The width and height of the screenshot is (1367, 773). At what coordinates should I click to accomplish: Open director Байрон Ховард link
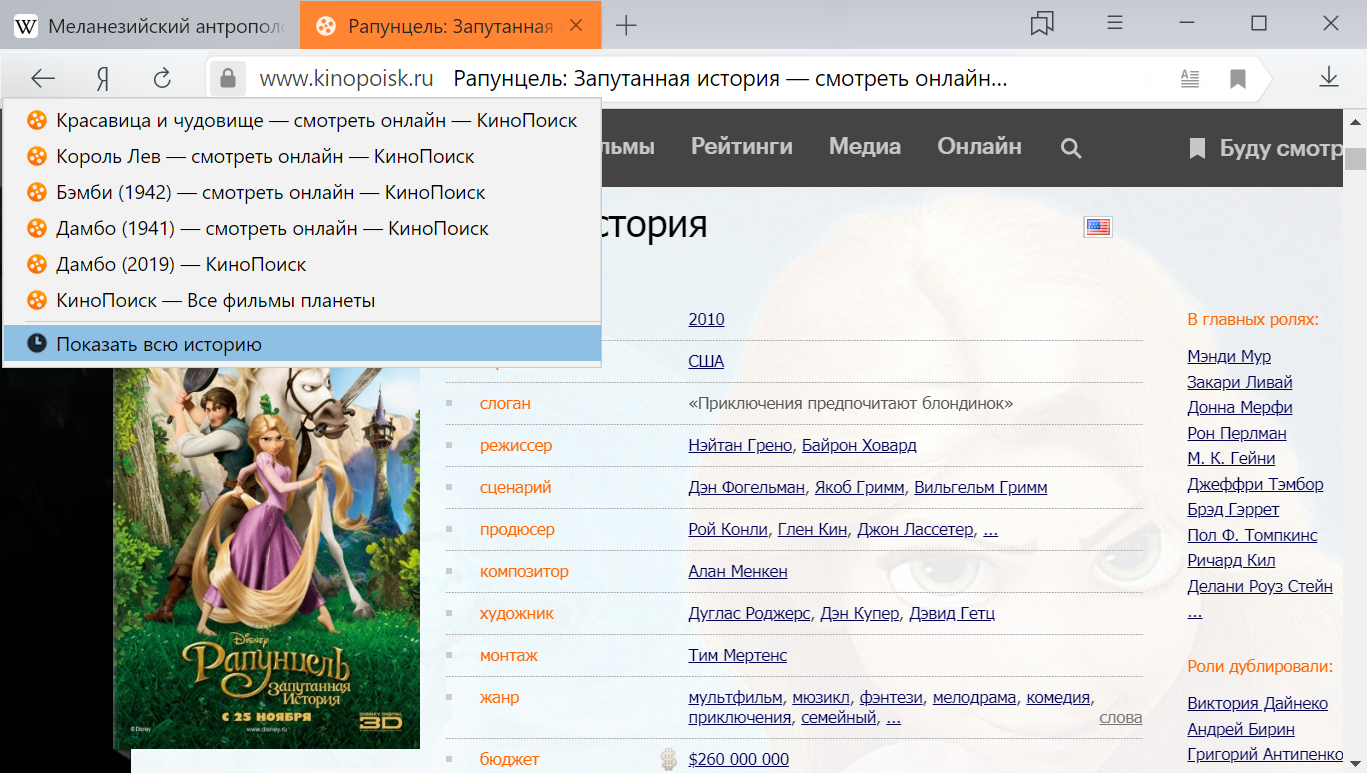(859, 445)
